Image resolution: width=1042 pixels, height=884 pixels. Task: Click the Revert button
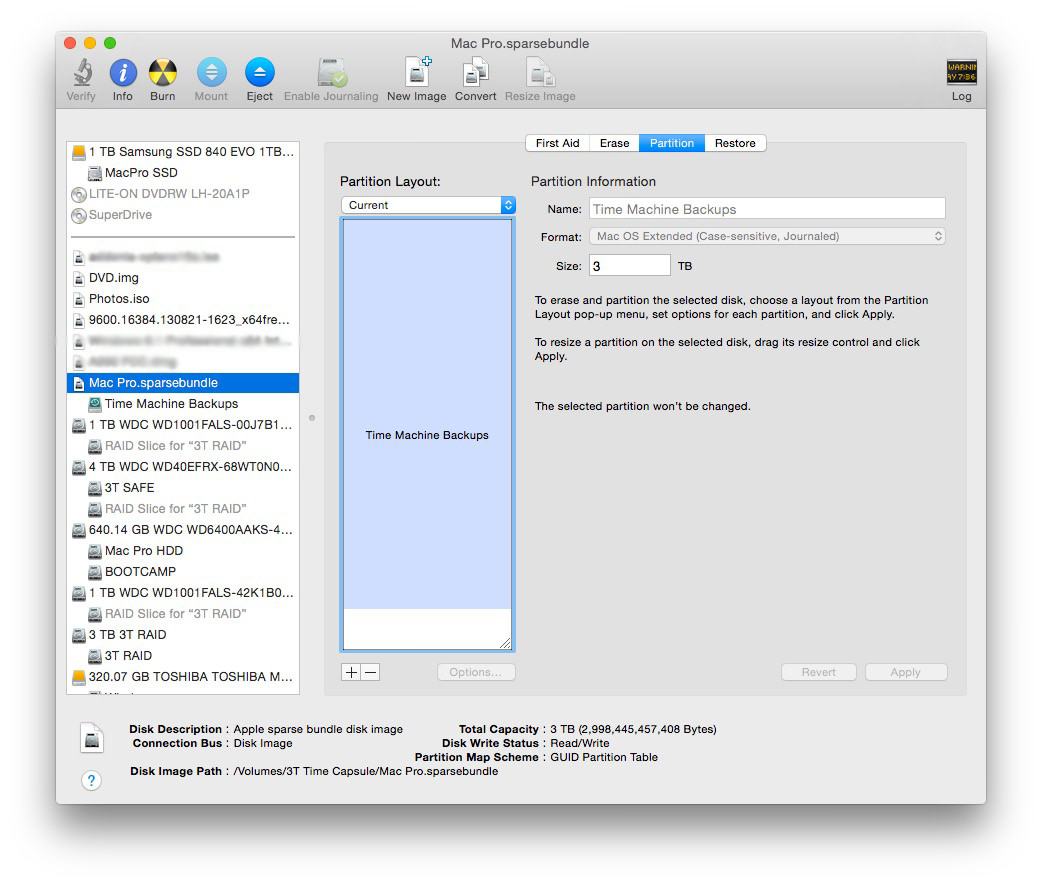[x=819, y=672]
